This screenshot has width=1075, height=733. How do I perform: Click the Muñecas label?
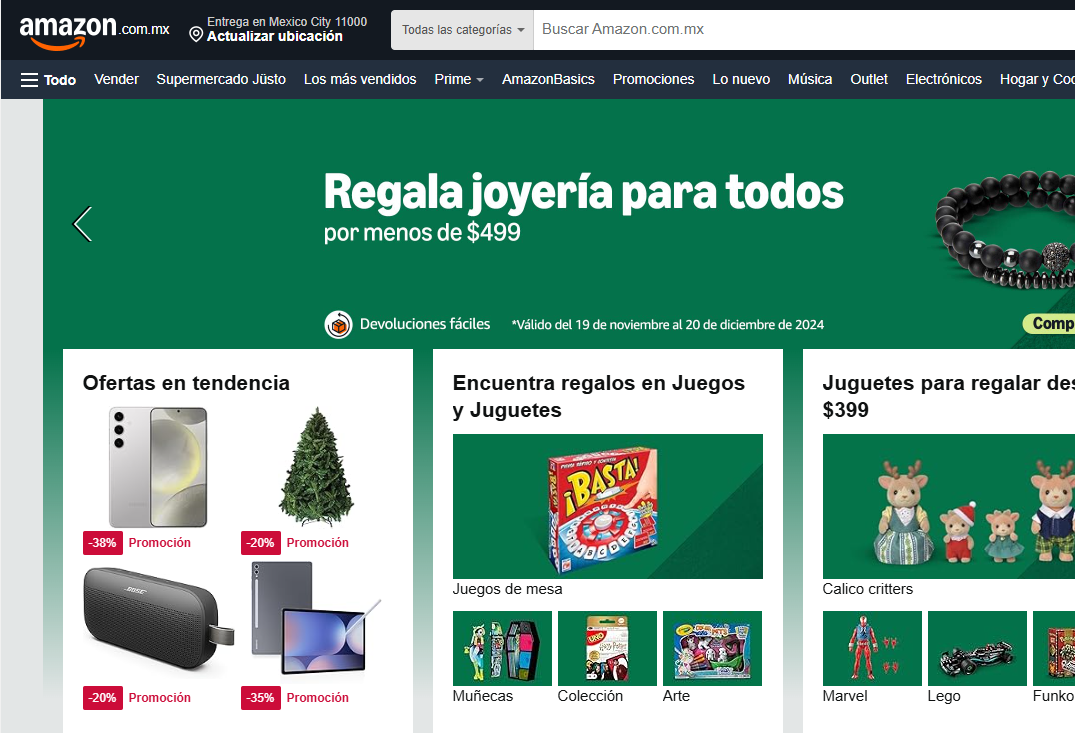(483, 696)
